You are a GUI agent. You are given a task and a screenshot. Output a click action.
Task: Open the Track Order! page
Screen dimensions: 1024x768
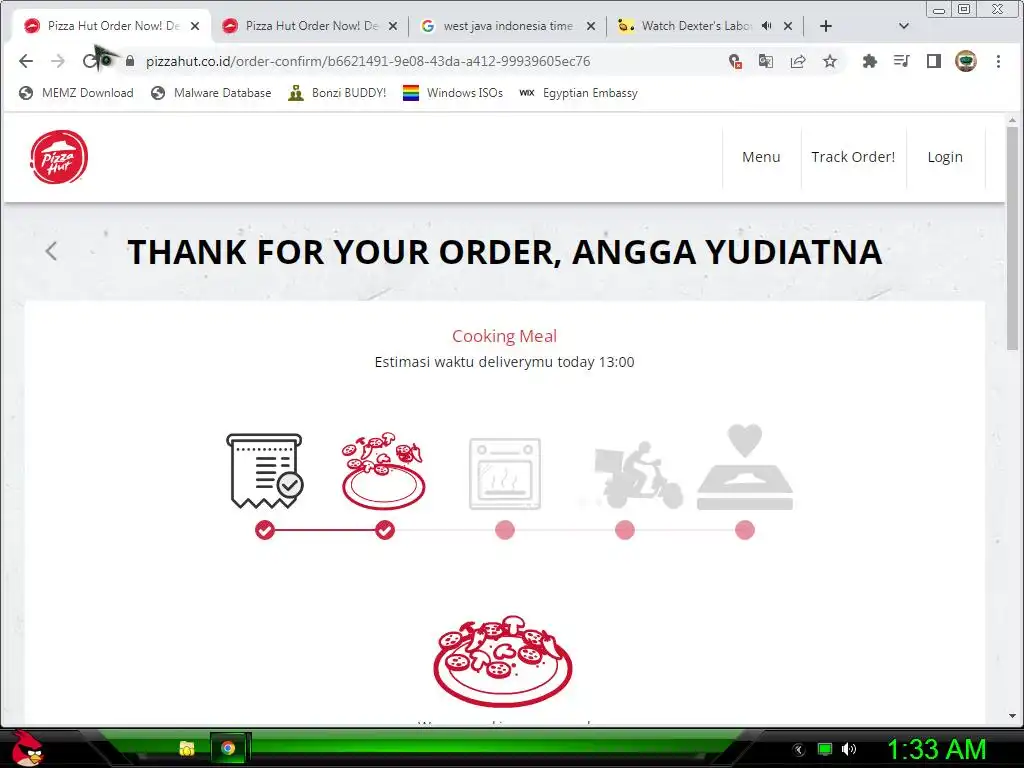coord(853,157)
